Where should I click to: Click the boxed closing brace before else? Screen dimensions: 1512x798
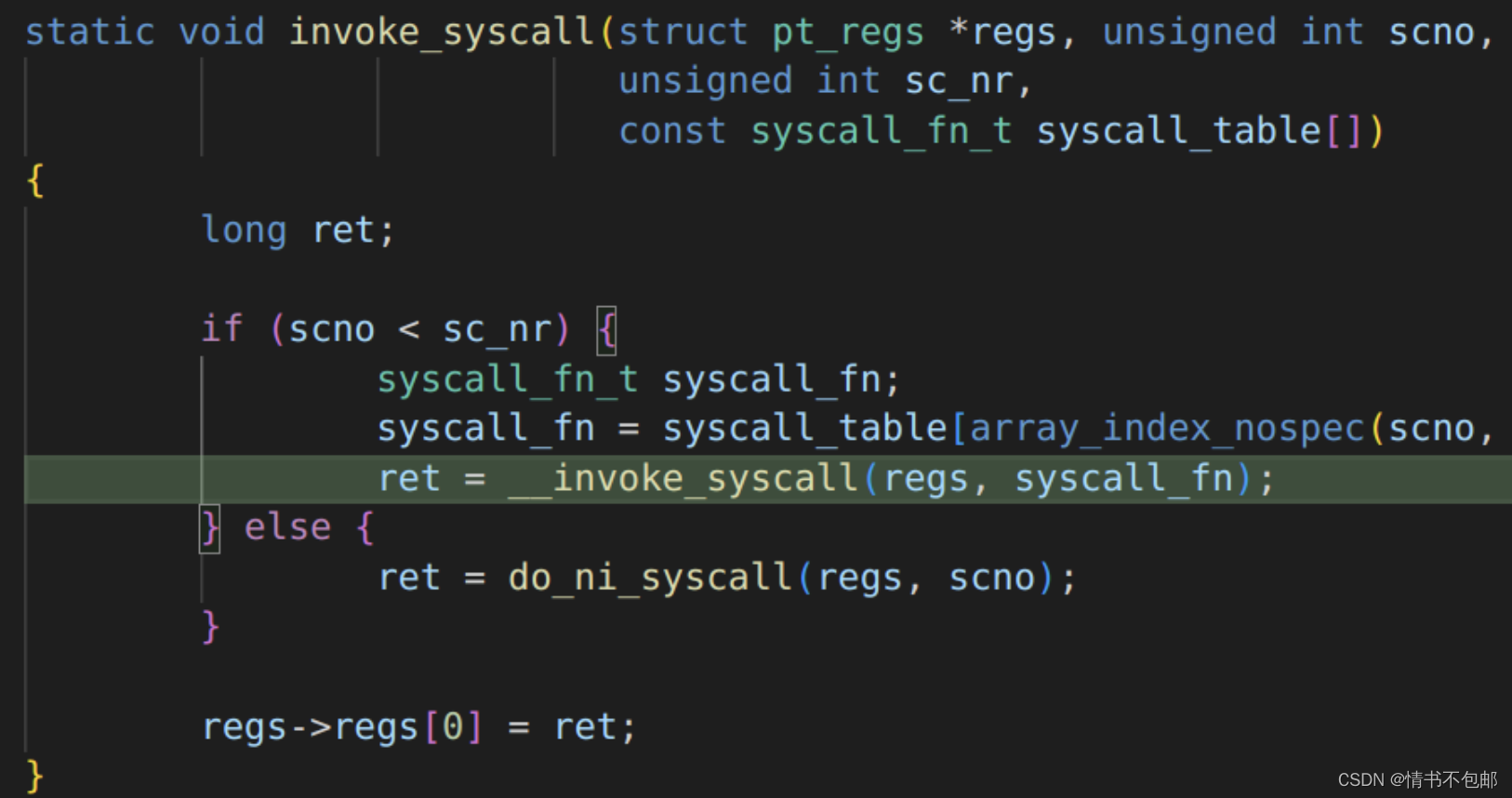pos(210,528)
